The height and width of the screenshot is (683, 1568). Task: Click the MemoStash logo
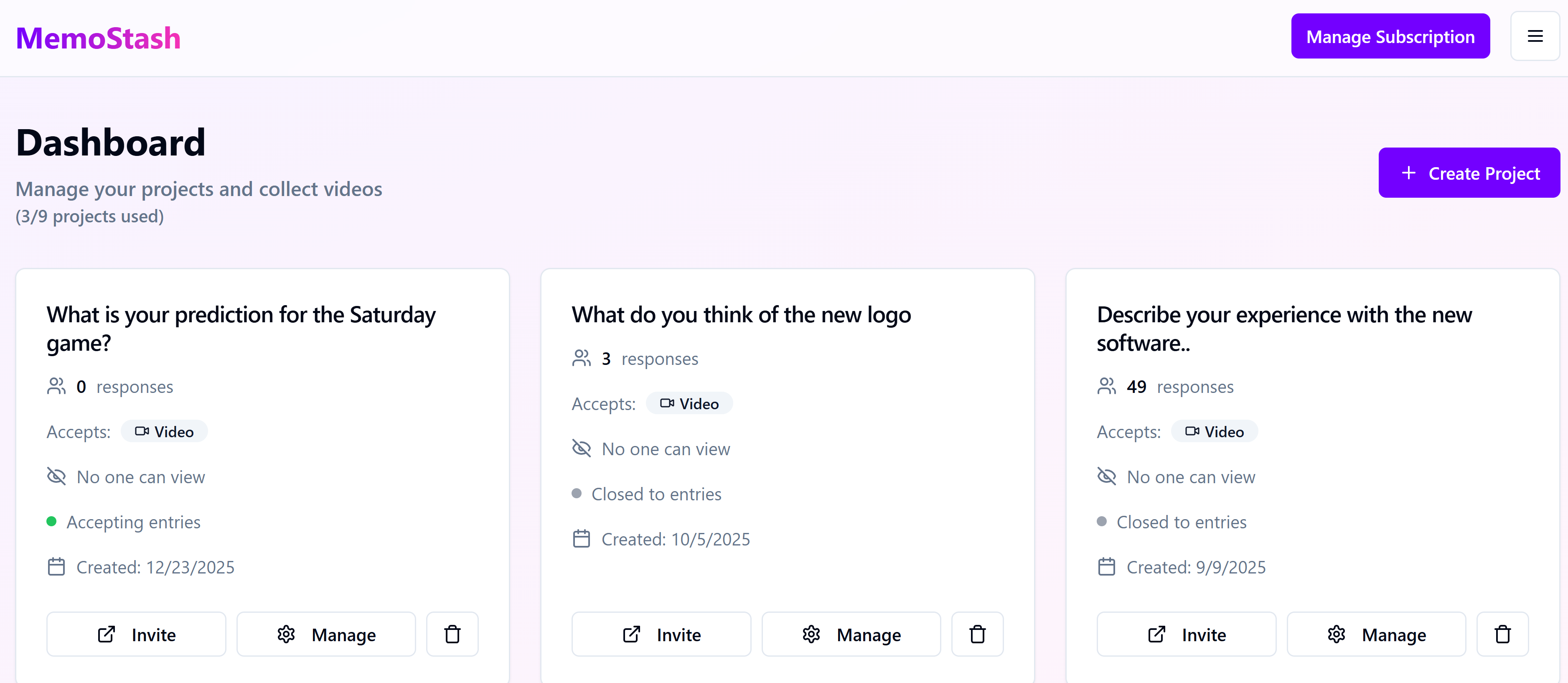click(x=98, y=38)
